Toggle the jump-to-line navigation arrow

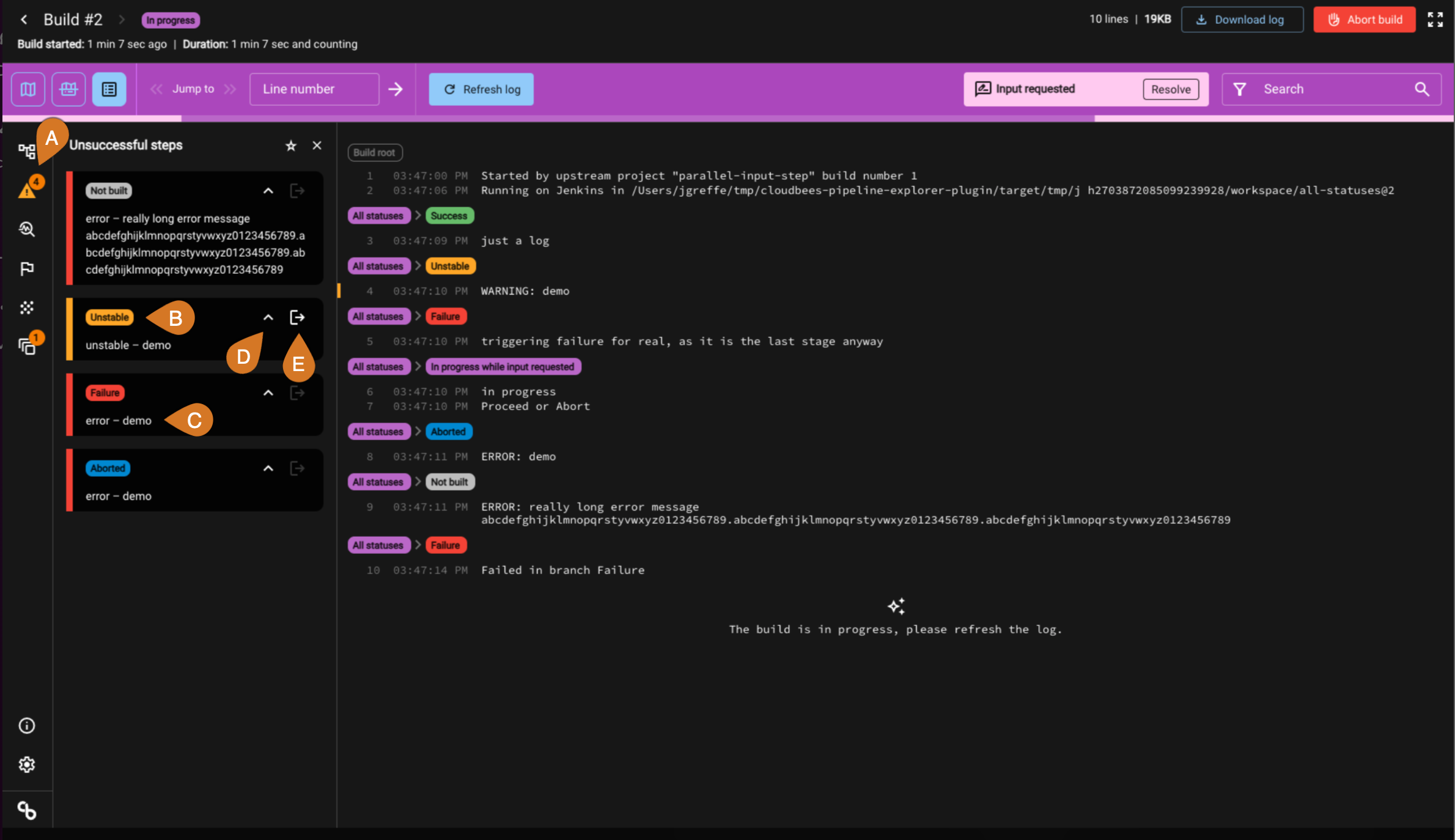396,89
